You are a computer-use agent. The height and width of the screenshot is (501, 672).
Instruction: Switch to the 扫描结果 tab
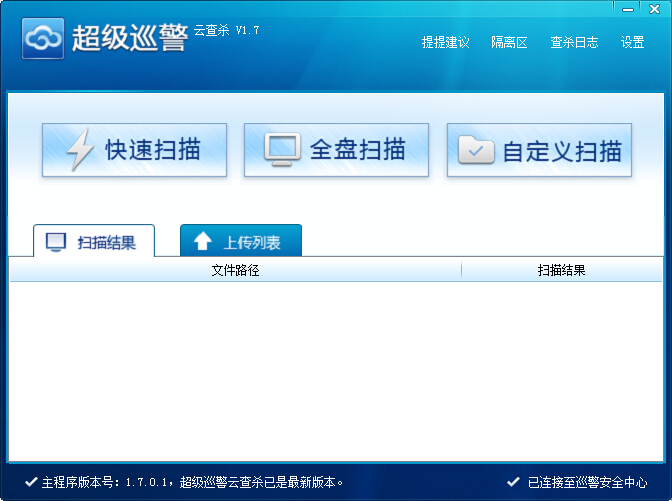click(x=94, y=241)
